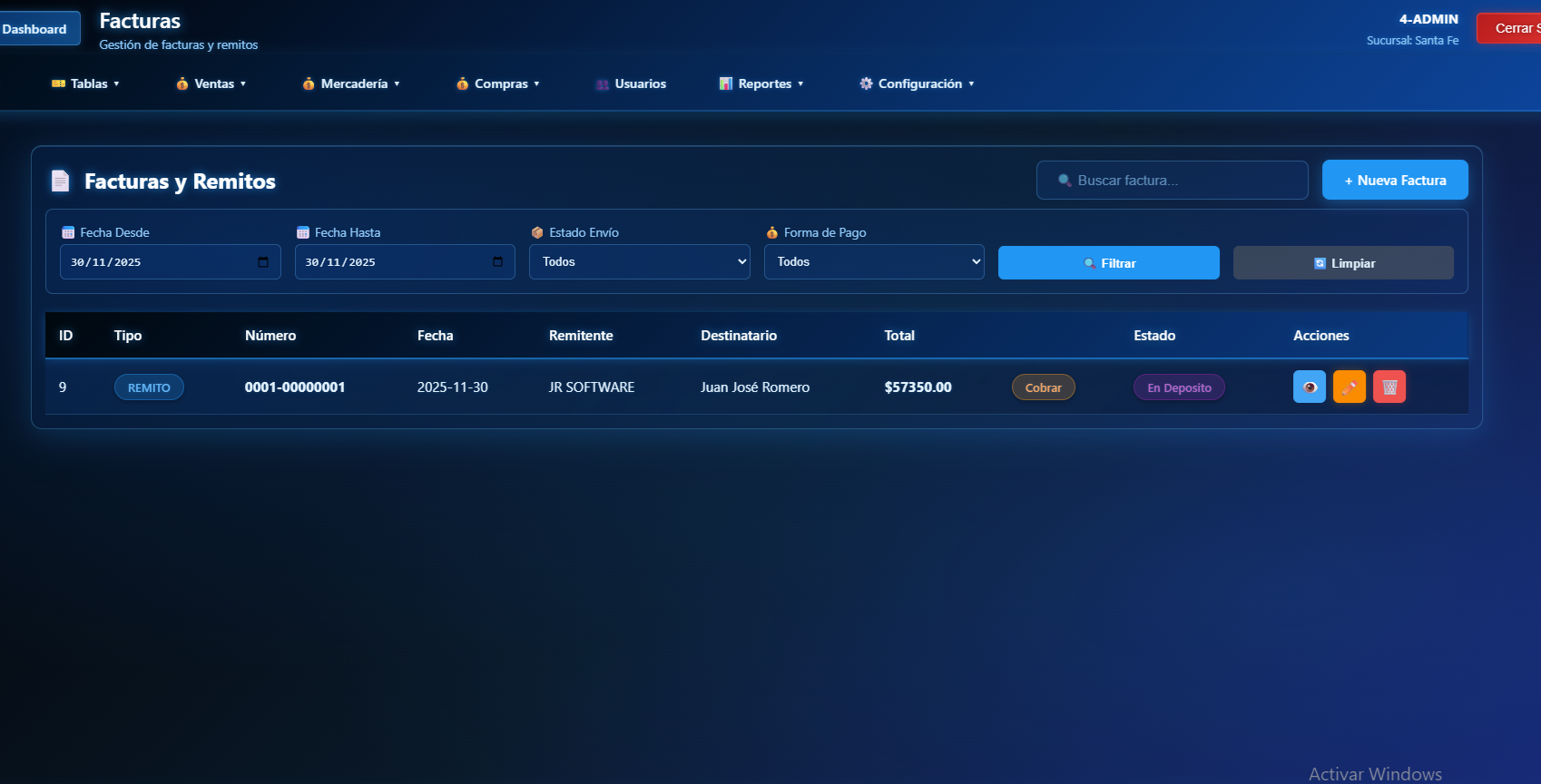
Task: Focus the Buscar factura search field
Action: (1173, 181)
